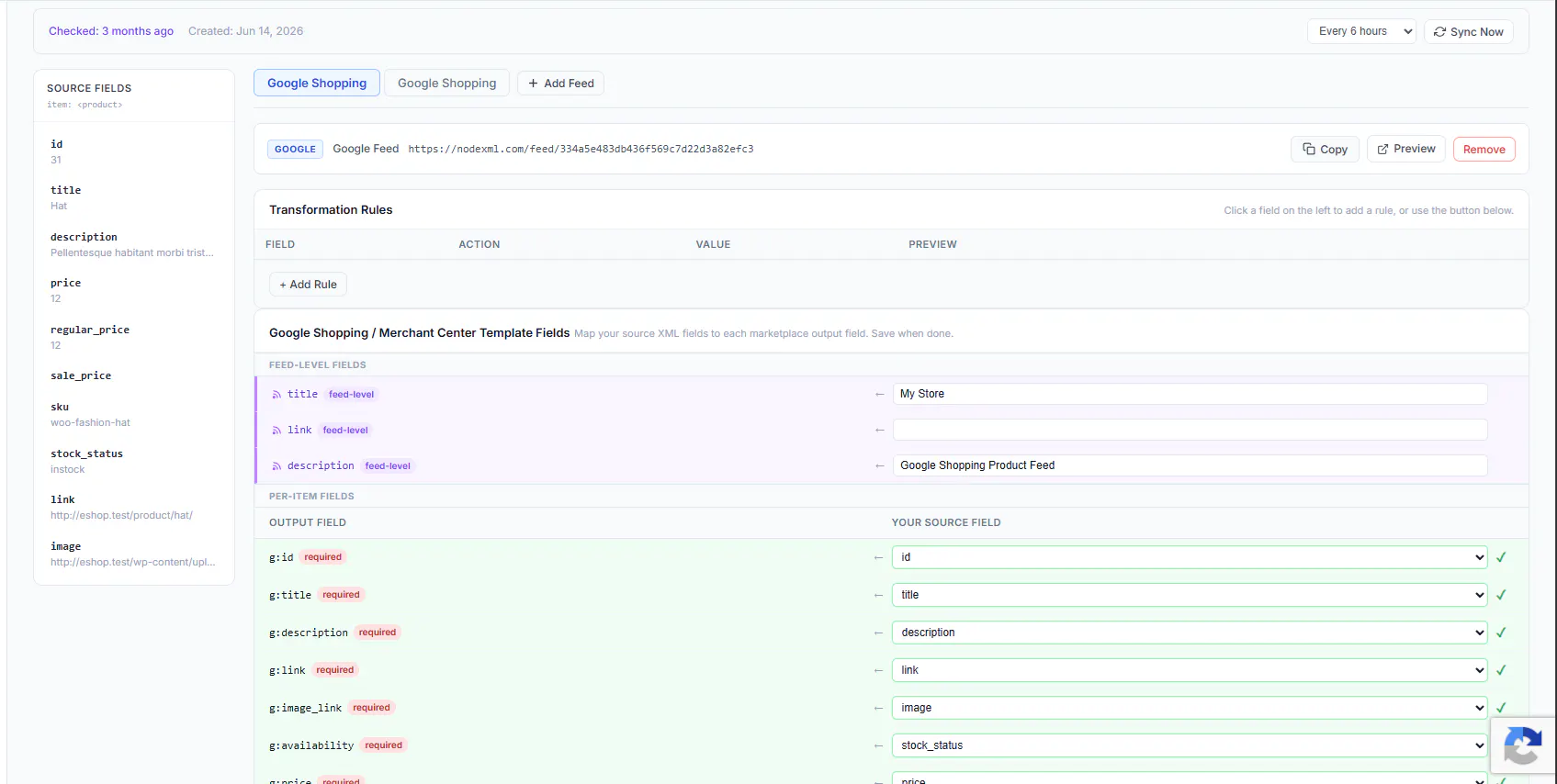This screenshot has width=1557, height=784.
Task: Click the Sync Now button
Action: (x=1468, y=31)
